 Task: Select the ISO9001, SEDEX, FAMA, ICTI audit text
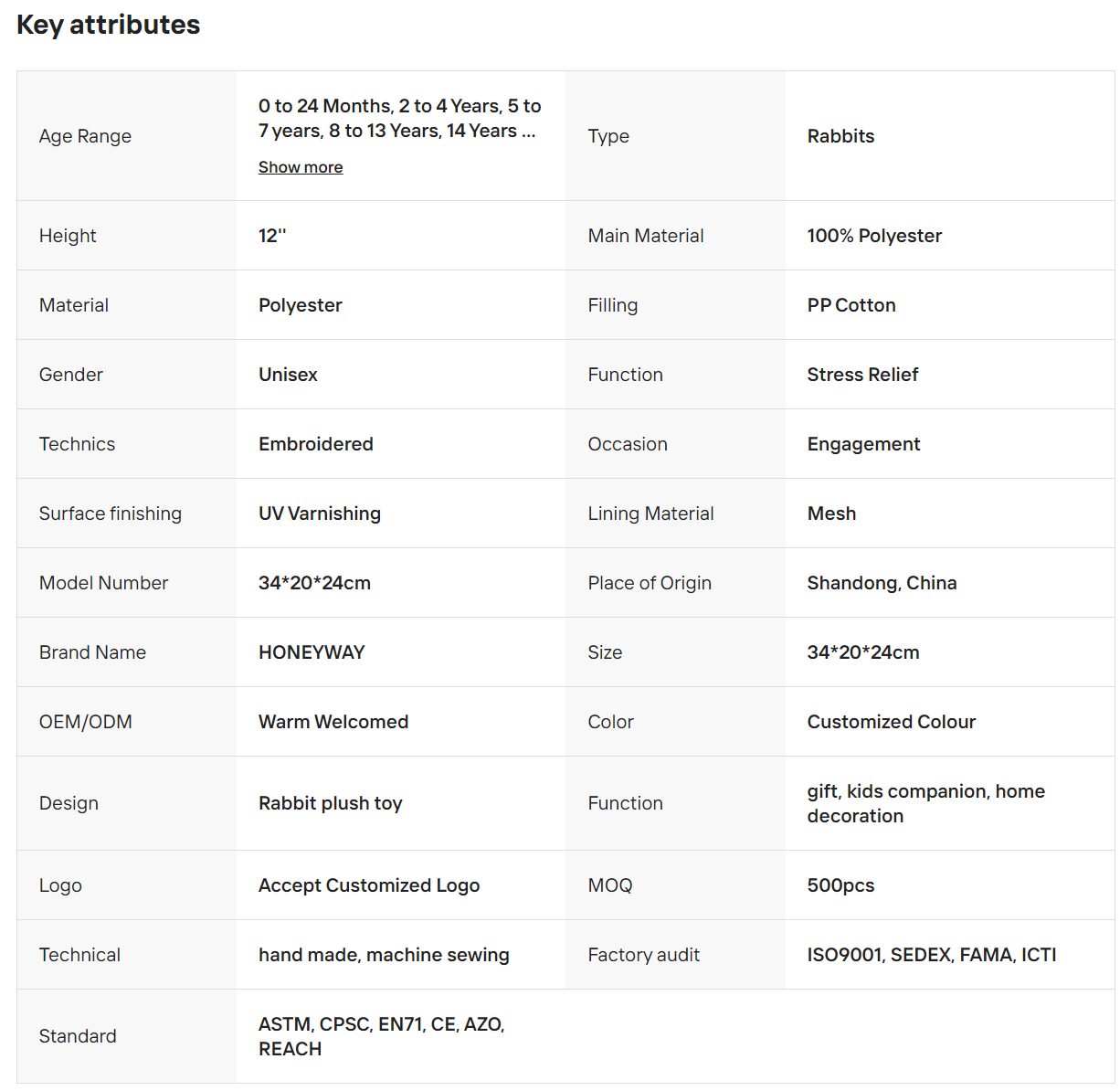[932, 955]
